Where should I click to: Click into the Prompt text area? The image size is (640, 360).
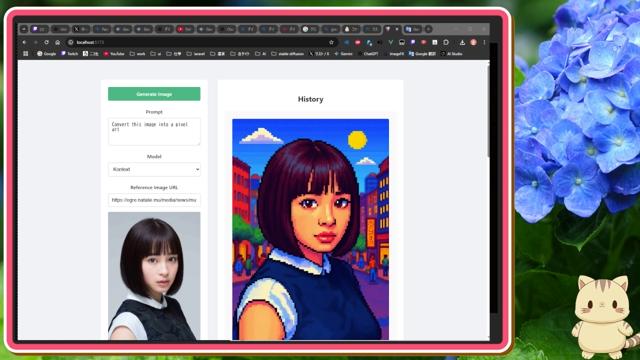coord(154,131)
